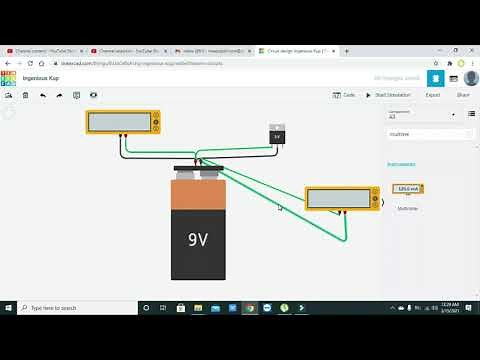Click the Instruments section heading

point(401,164)
